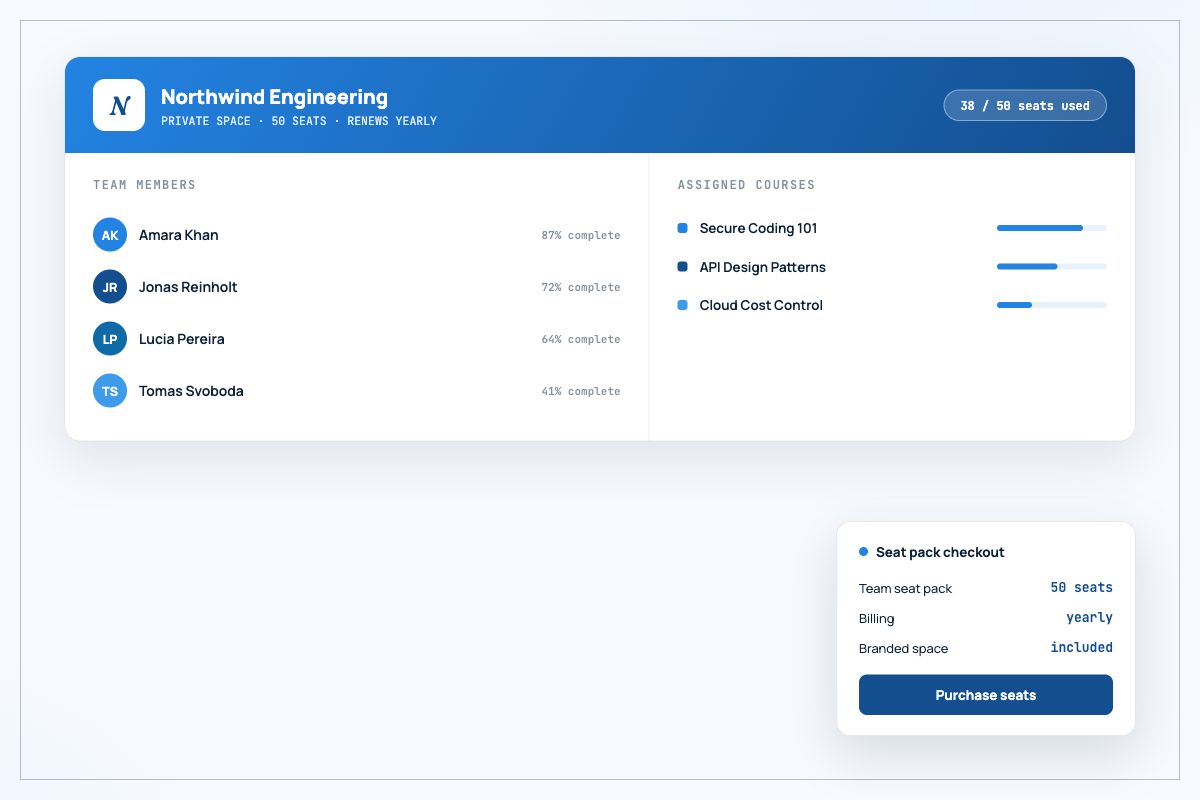Viewport: 1200px width, 800px height.
Task: Click the API Design Patterns square marker
Action: pyautogui.click(x=683, y=267)
